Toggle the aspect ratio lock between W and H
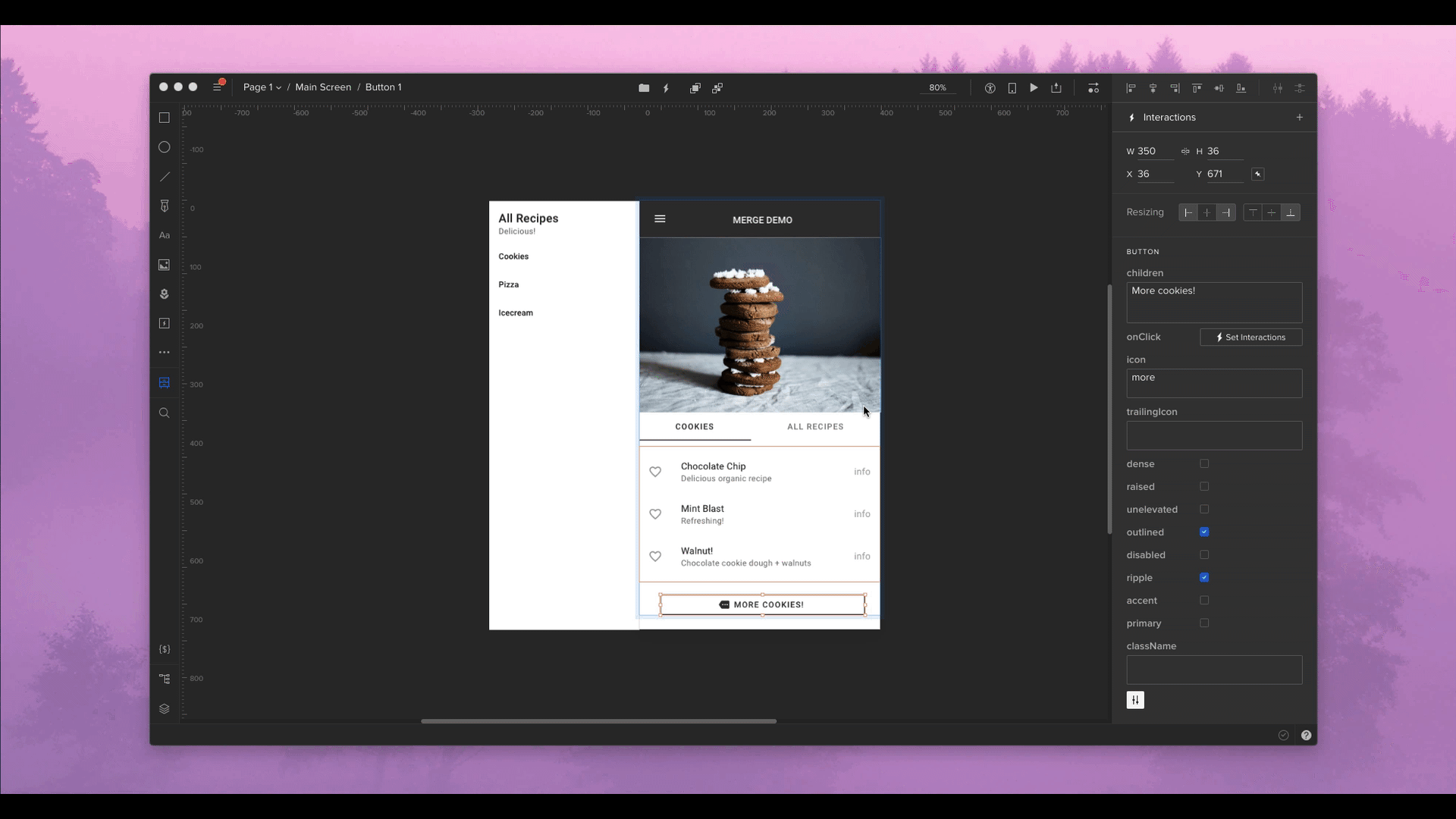This screenshot has width=1456, height=819. [x=1185, y=151]
